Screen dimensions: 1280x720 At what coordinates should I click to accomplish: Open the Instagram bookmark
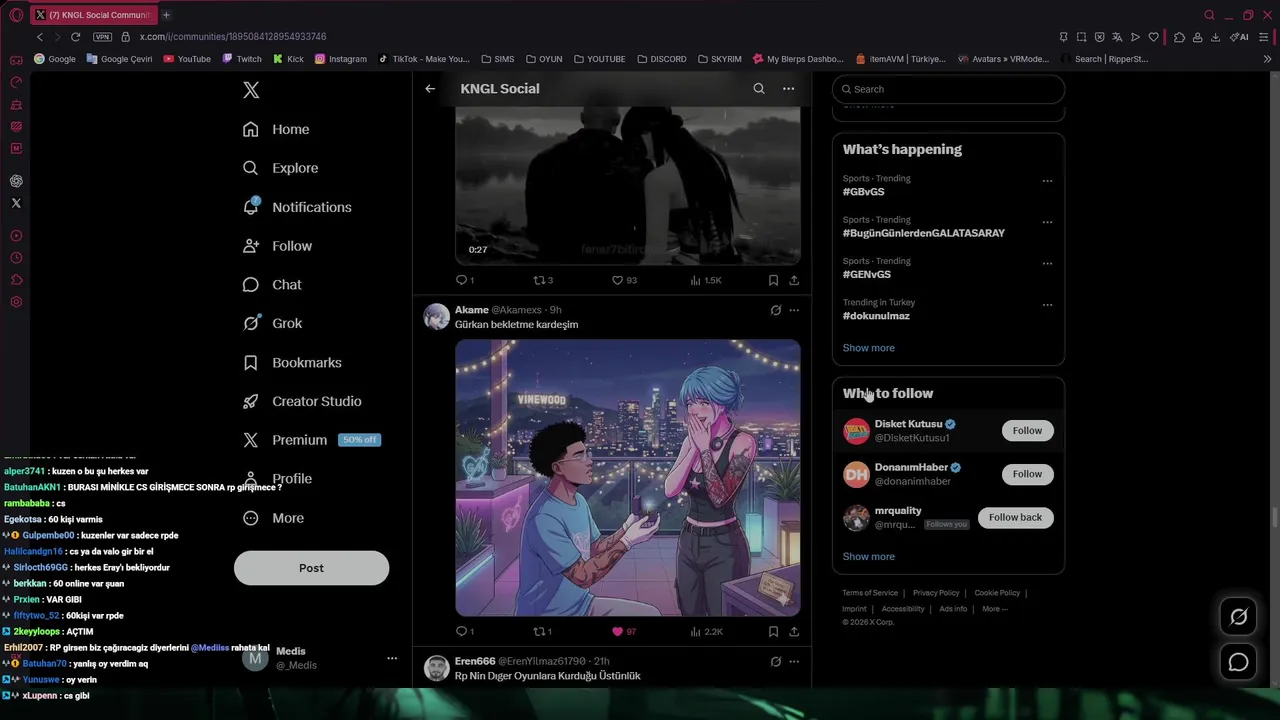coord(340,59)
